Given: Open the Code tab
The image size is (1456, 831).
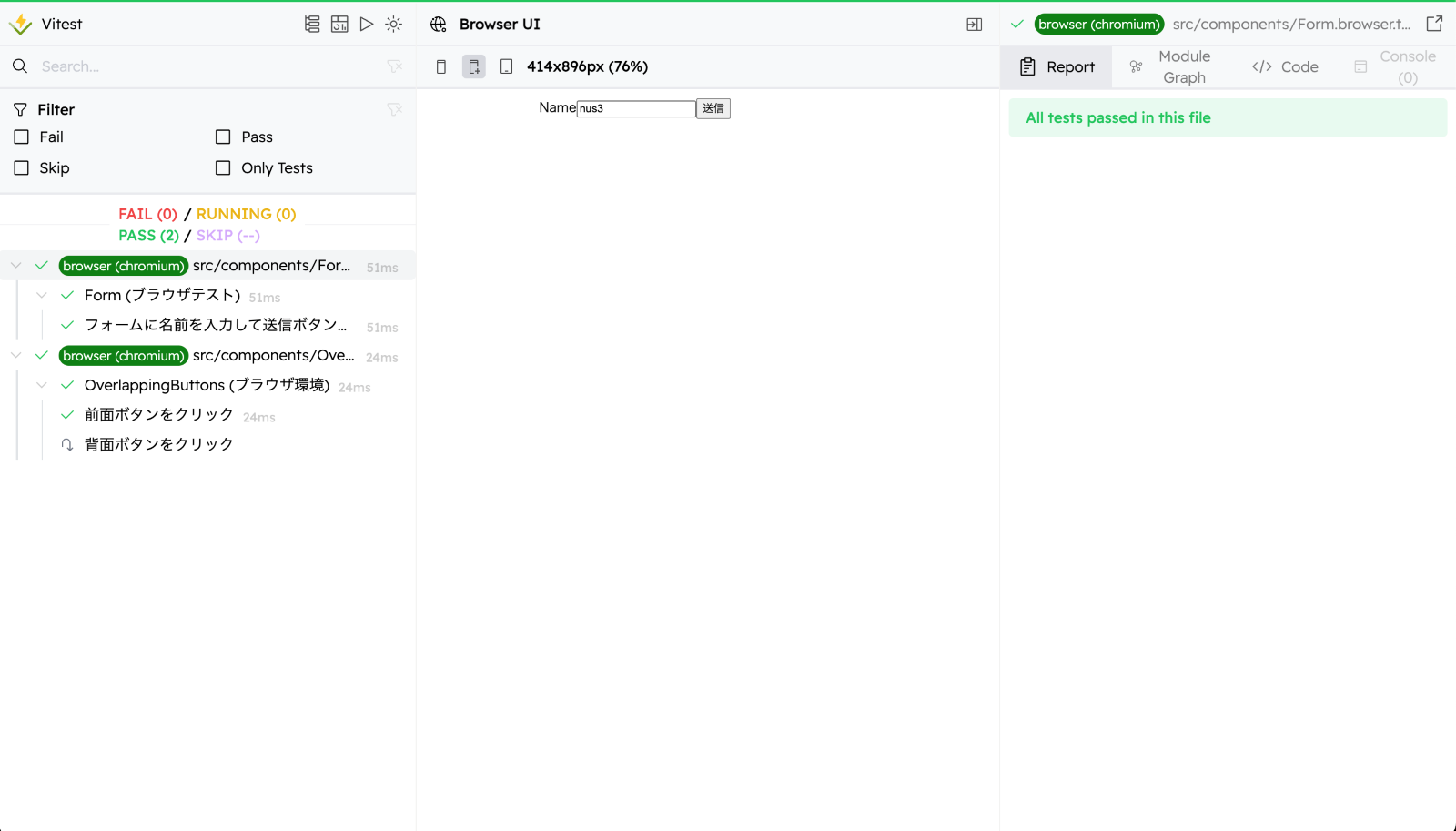Looking at the screenshot, I should point(1285,67).
